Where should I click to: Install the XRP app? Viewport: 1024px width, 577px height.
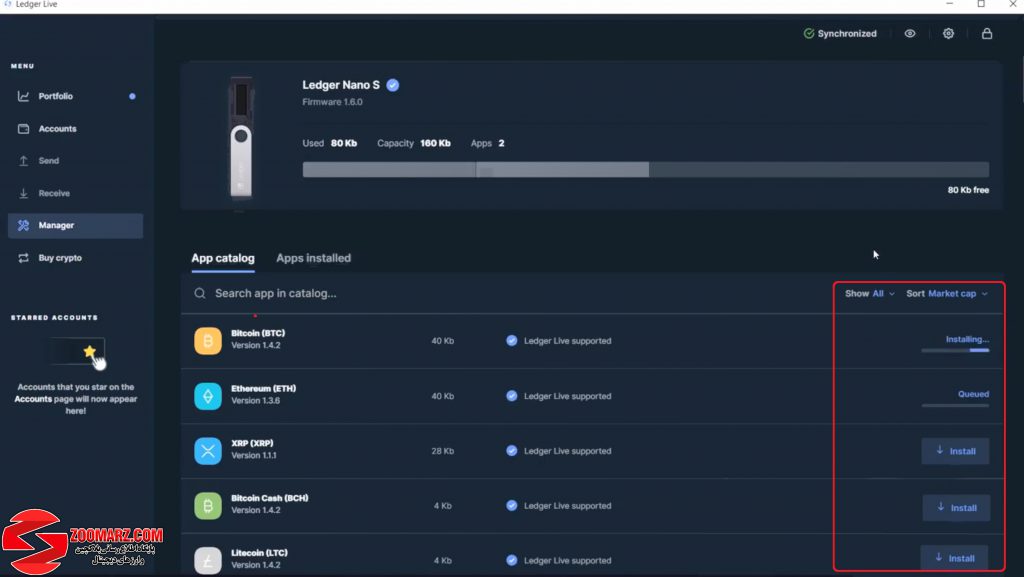point(955,451)
